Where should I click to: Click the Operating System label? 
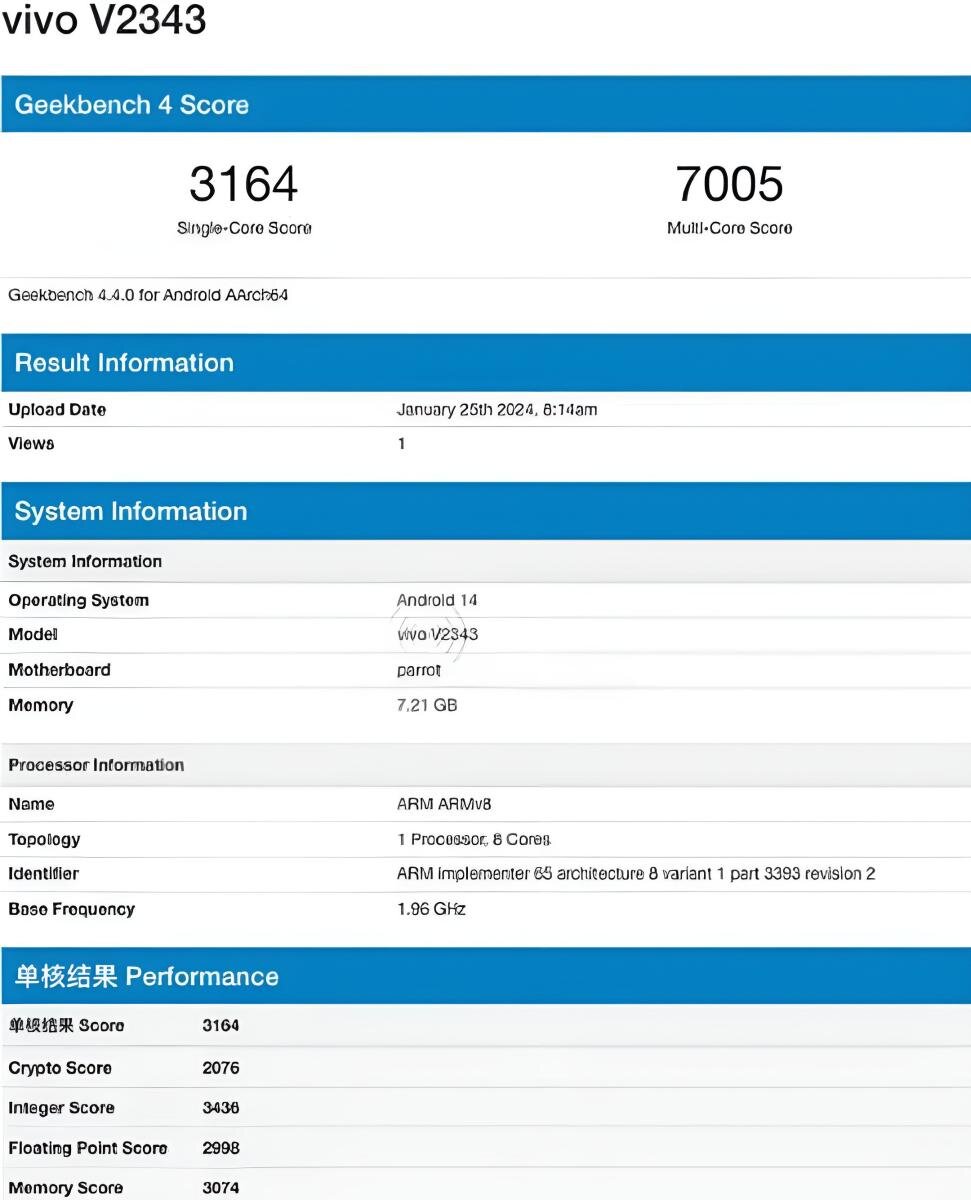pos(79,601)
